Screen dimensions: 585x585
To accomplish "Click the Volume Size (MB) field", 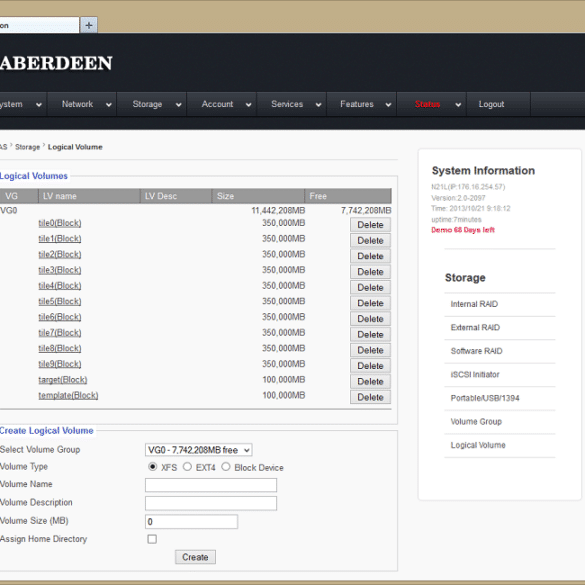I will (x=191, y=522).
